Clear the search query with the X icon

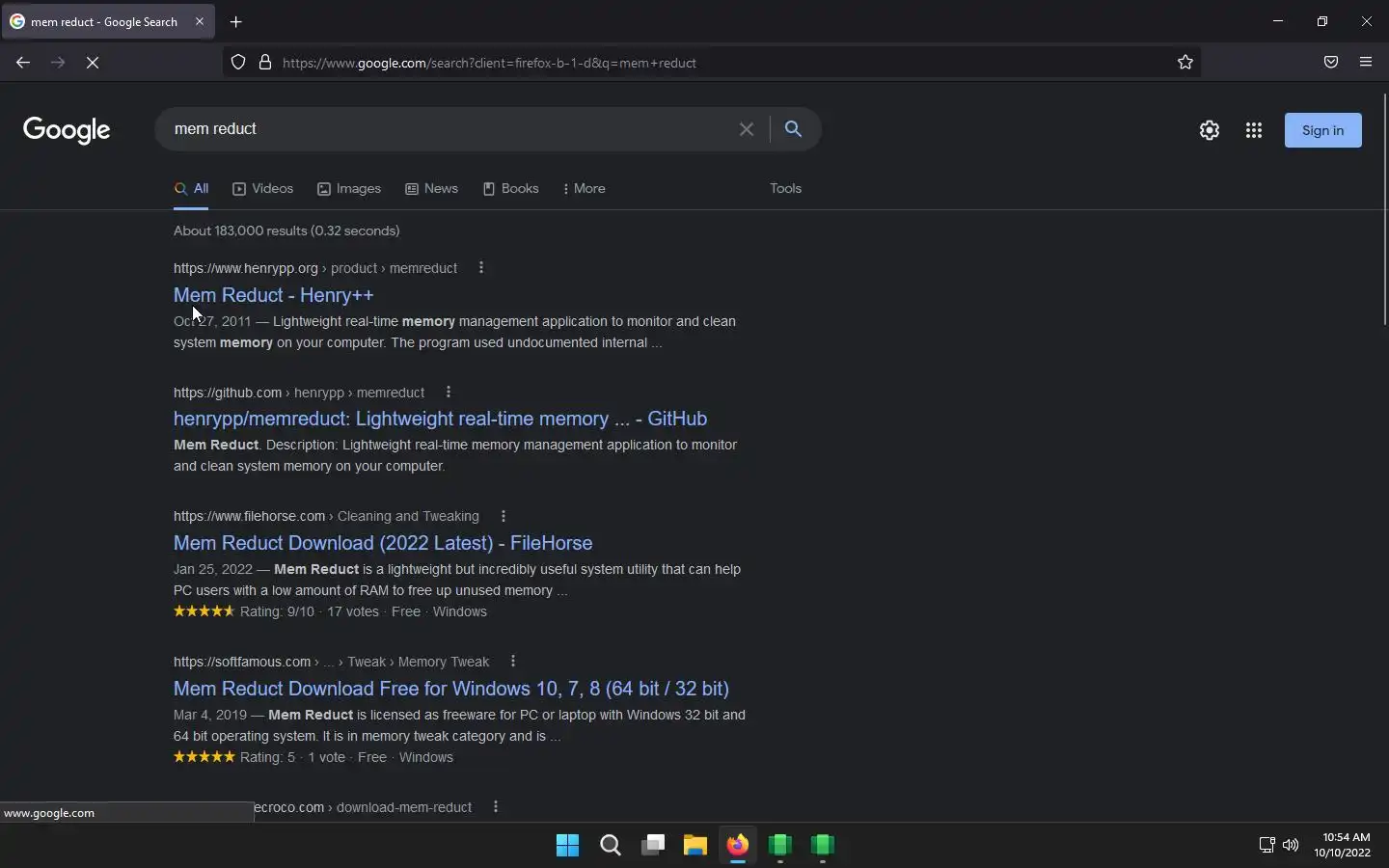(x=747, y=129)
